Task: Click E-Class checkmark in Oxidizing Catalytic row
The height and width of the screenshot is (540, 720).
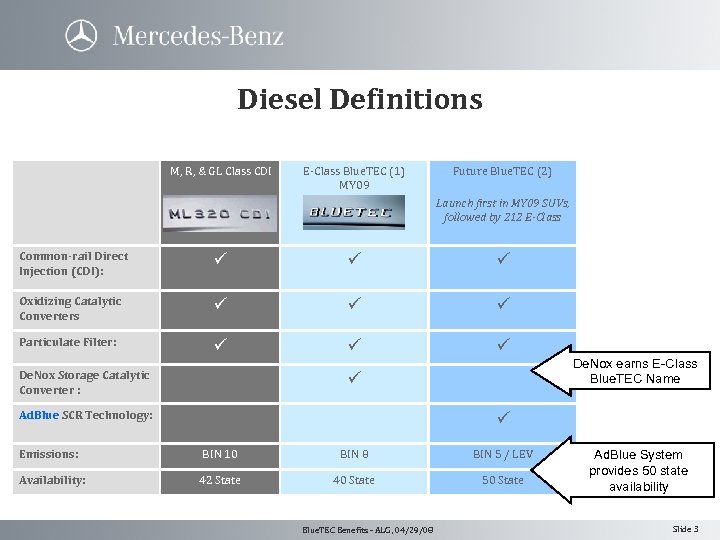Action: (354, 303)
